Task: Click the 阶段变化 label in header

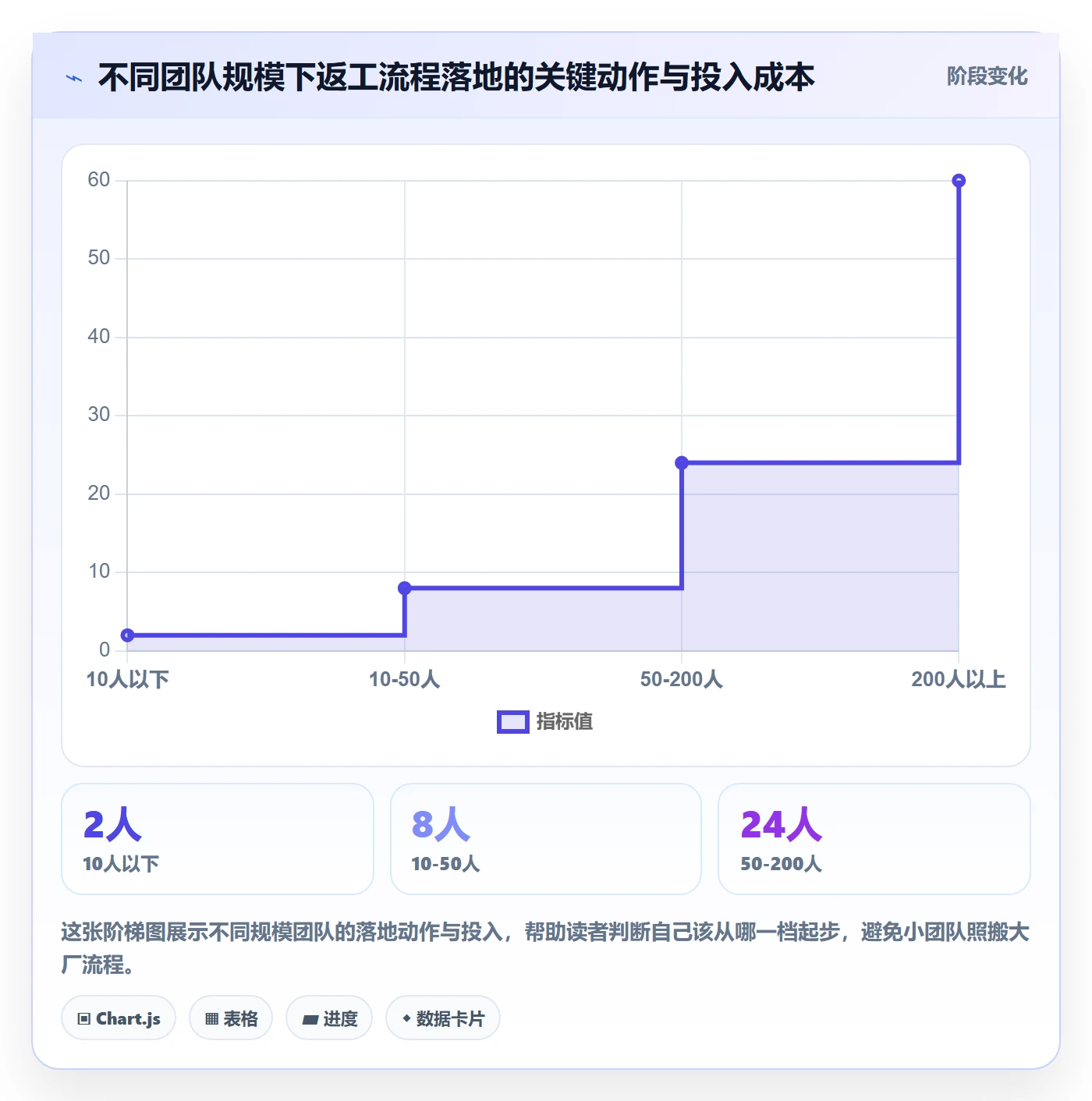Action: click(987, 76)
